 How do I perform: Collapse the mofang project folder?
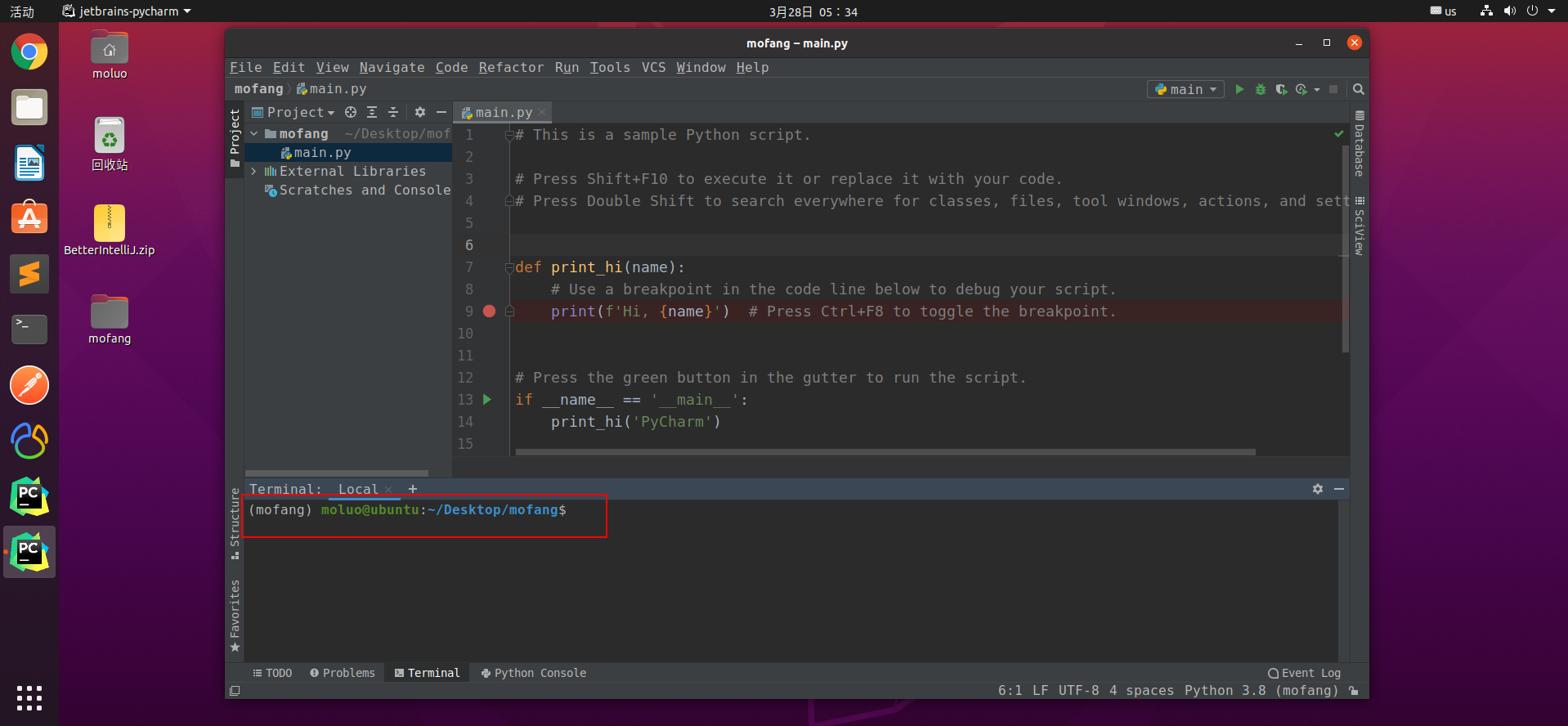(254, 133)
